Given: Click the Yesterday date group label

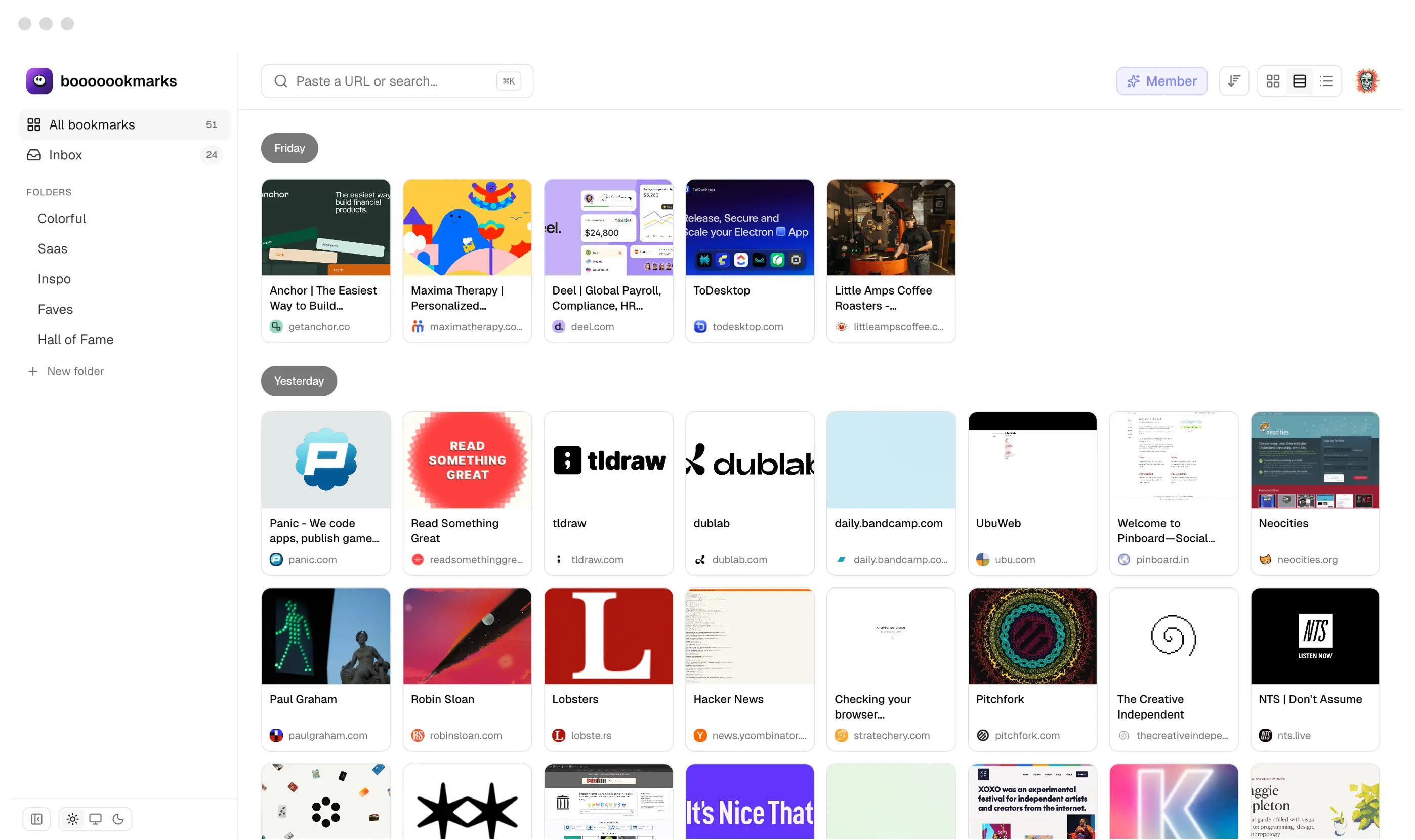Looking at the screenshot, I should tap(299, 381).
